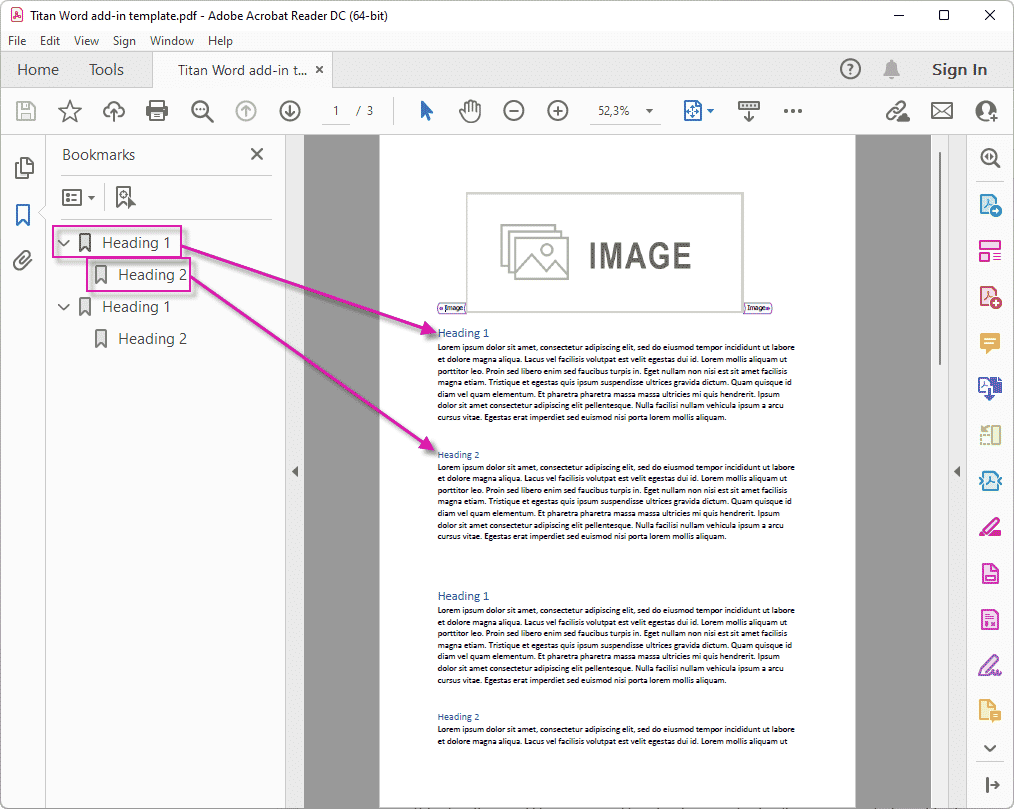
Task: Collapse the right tools pane arrow
Action: tap(956, 471)
